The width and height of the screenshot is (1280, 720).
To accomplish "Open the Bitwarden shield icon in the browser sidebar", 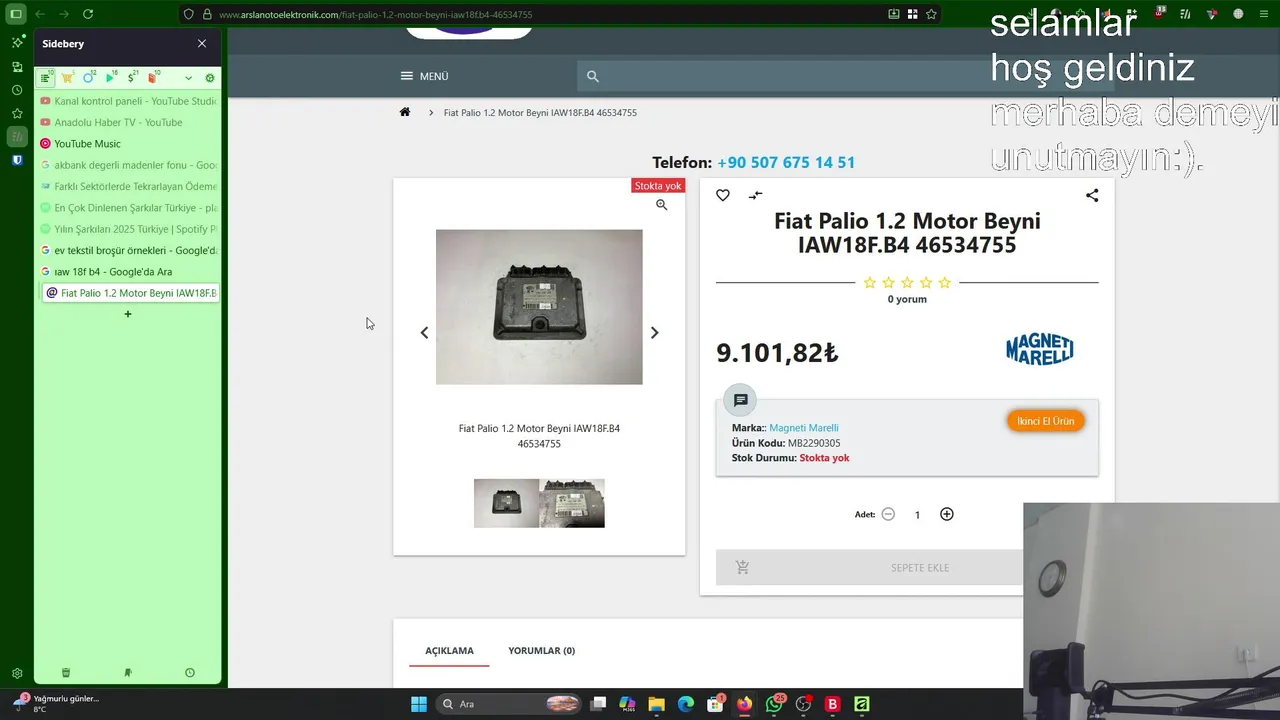I will pyautogui.click(x=17, y=160).
